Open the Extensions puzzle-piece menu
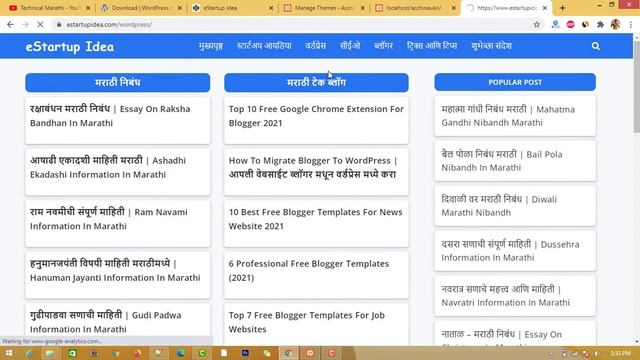 600,24
